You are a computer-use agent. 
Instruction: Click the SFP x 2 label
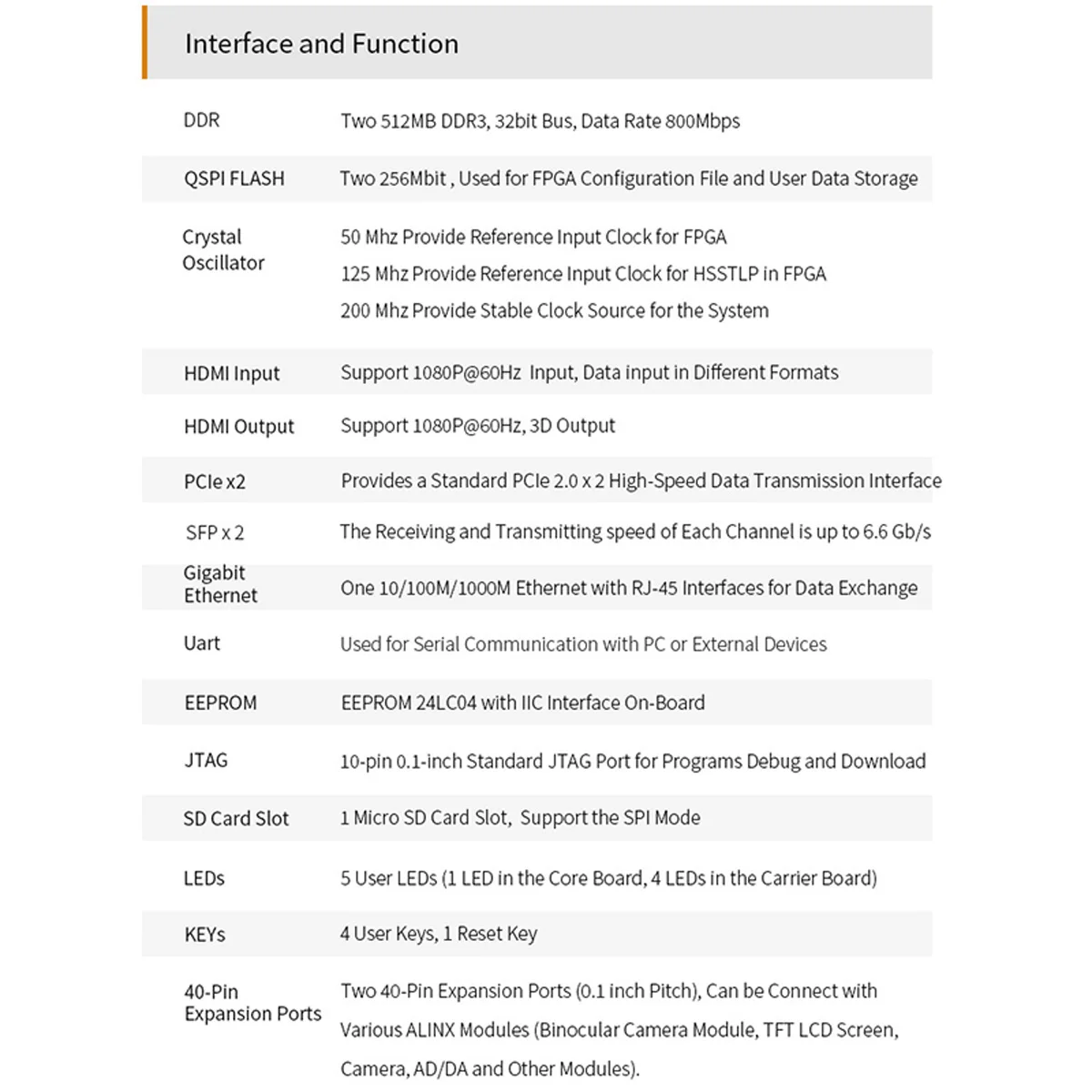pyautogui.click(x=215, y=532)
